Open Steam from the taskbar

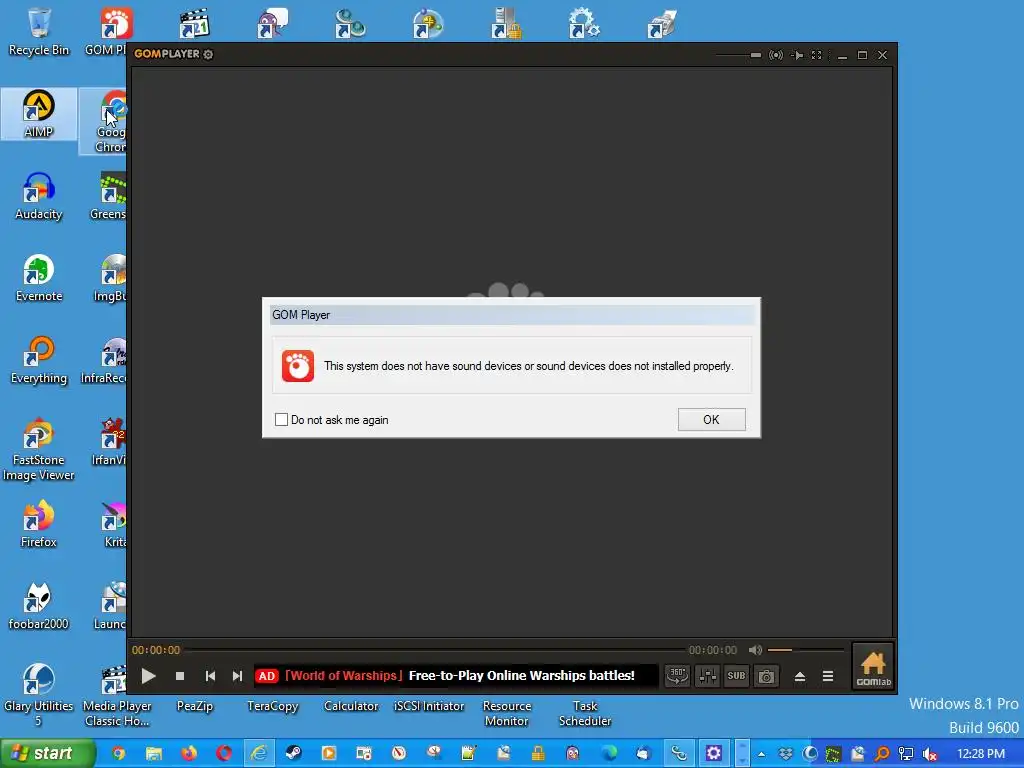(x=294, y=754)
